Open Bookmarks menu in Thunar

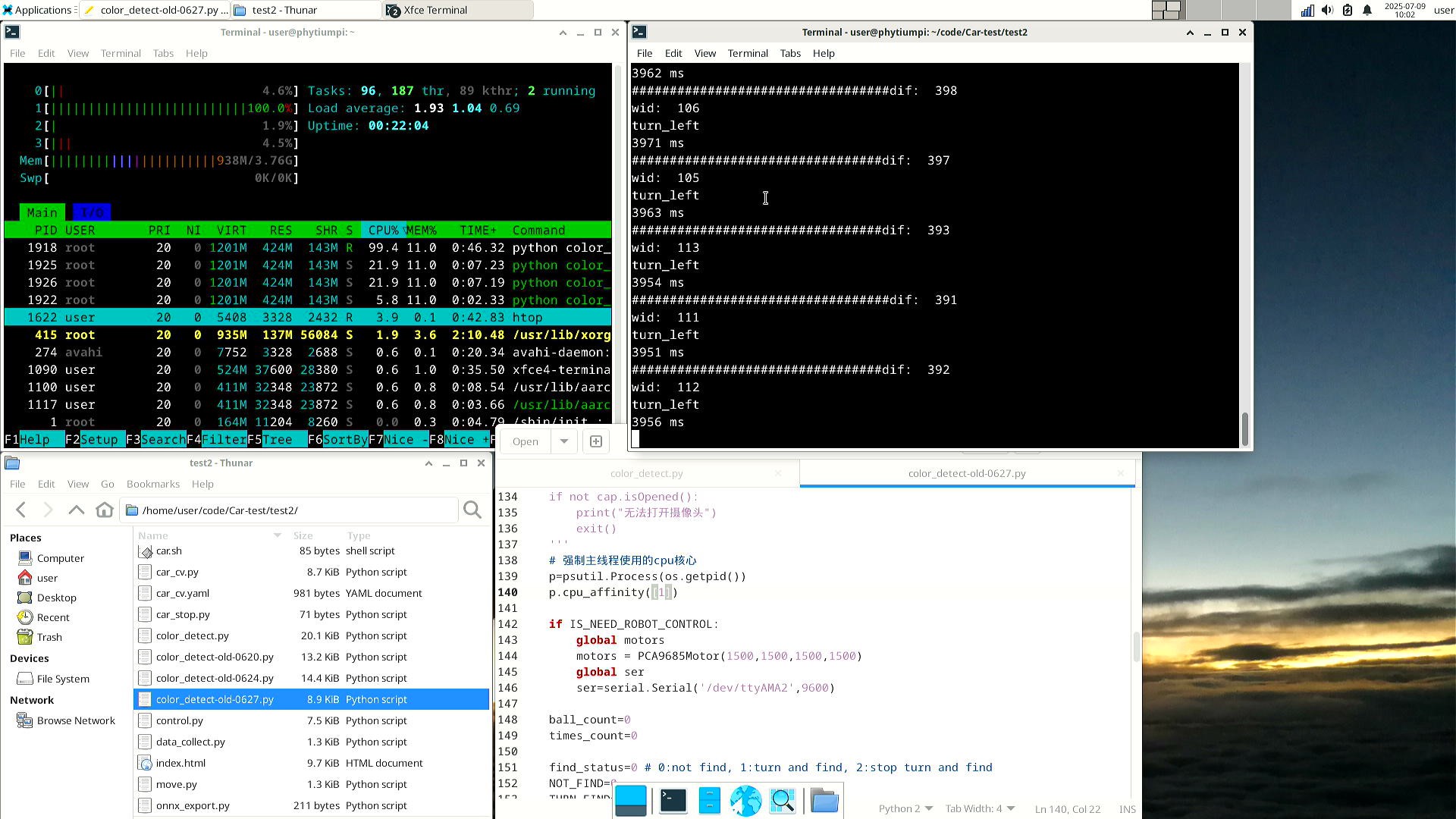click(x=153, y=484)
